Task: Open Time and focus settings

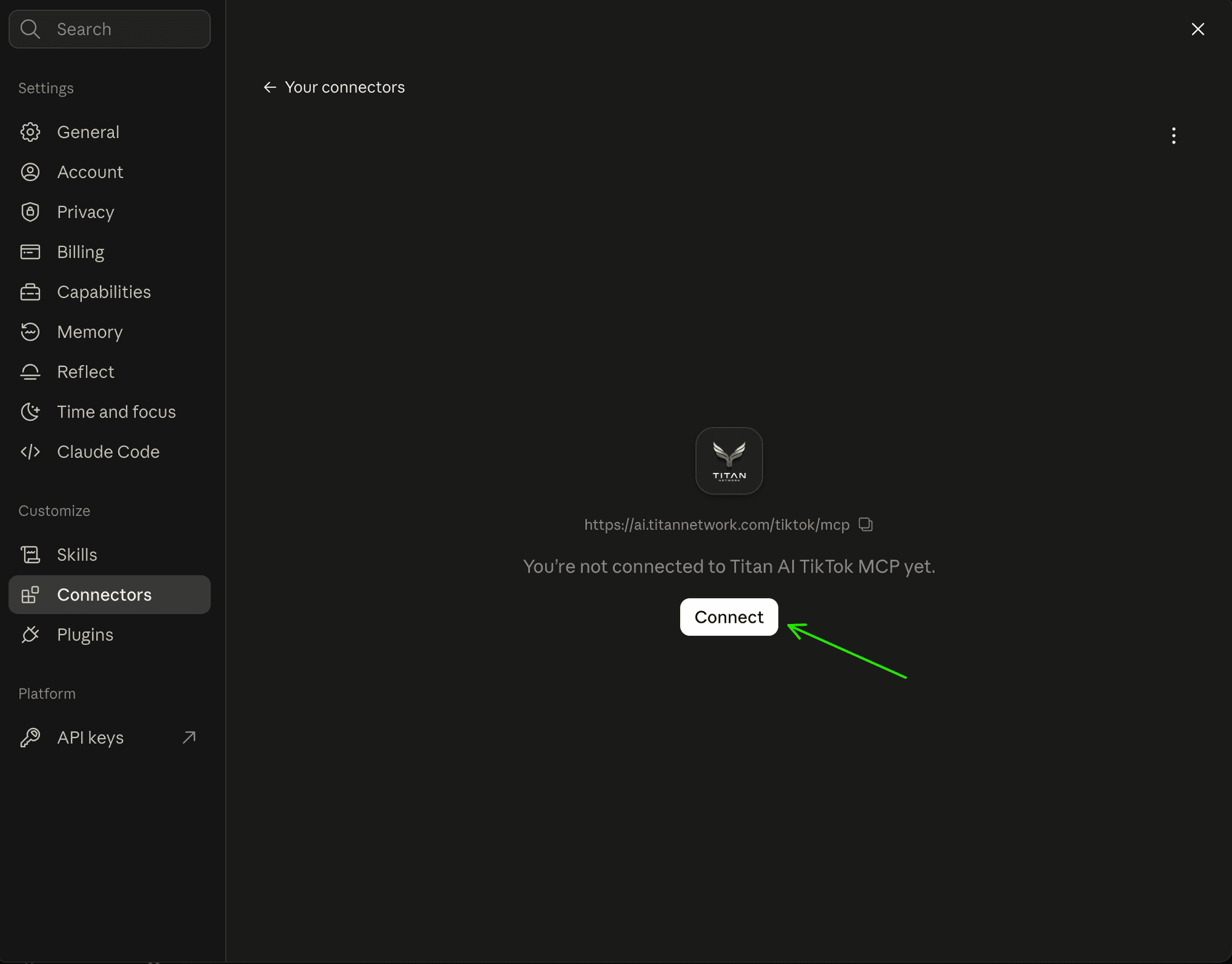Action: [110, 412]
